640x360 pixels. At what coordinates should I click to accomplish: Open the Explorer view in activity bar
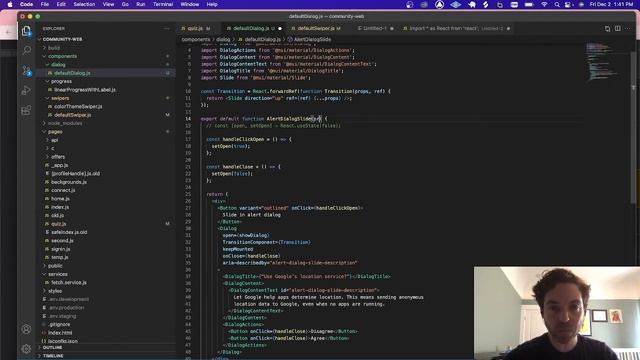(x=26, y=31)
